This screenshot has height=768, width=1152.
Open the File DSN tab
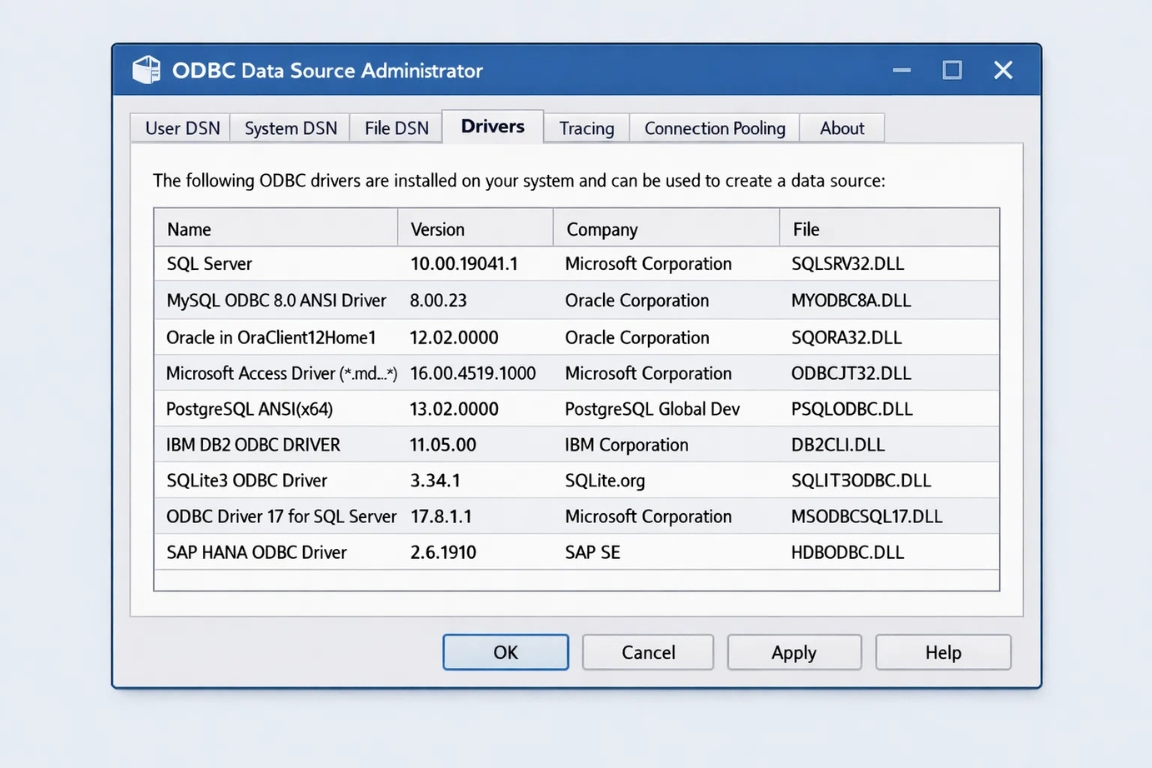pos(394,128)
